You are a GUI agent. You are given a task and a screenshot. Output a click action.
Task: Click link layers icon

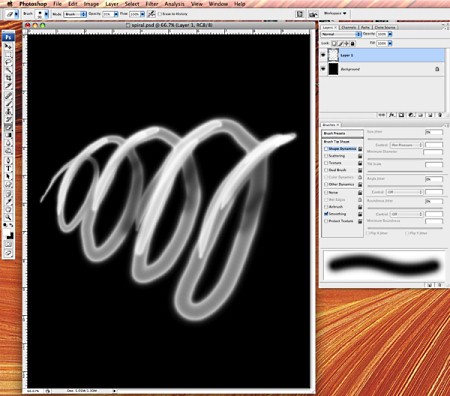coord(382,115)
